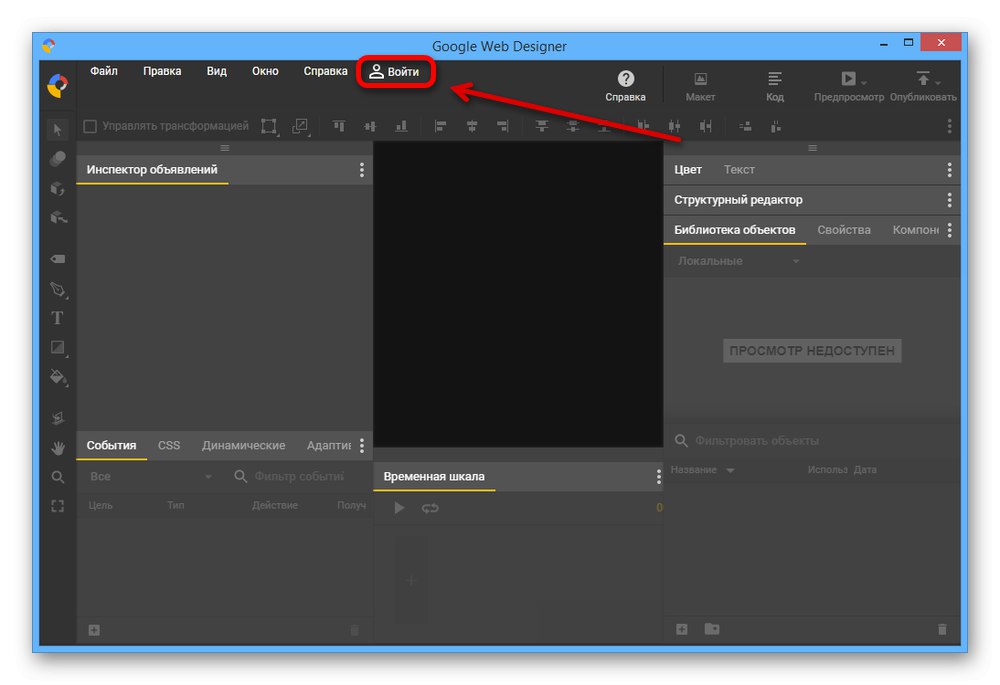The height and width of the screenshot is (685, 1000).
Task: Select the Zoom magnifier tool
Action: click(58, 477)
